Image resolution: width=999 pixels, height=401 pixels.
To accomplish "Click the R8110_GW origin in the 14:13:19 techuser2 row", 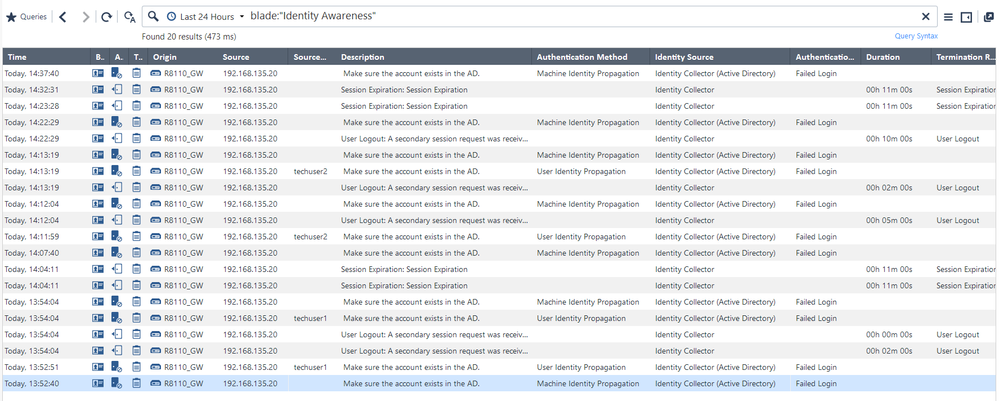I will [183, 171].
